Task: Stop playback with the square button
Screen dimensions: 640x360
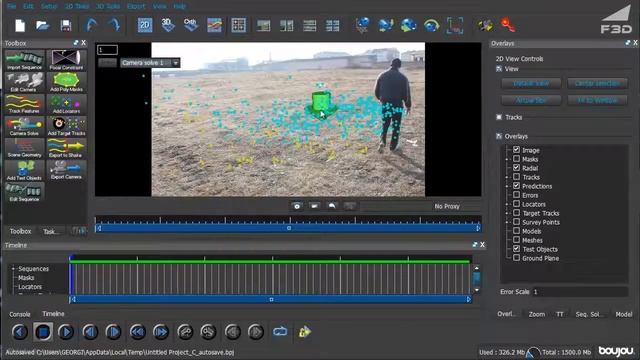Action: (x=43, y=332)
